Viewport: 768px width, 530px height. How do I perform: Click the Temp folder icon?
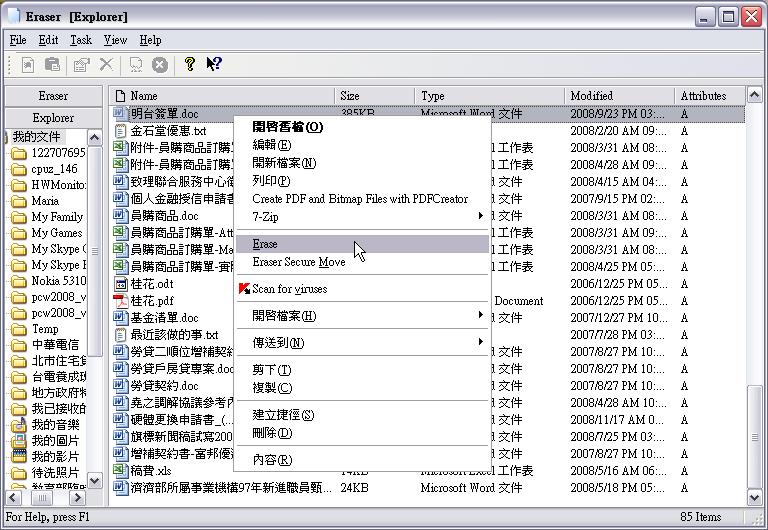pyautogui.click(x=19, y=329)
